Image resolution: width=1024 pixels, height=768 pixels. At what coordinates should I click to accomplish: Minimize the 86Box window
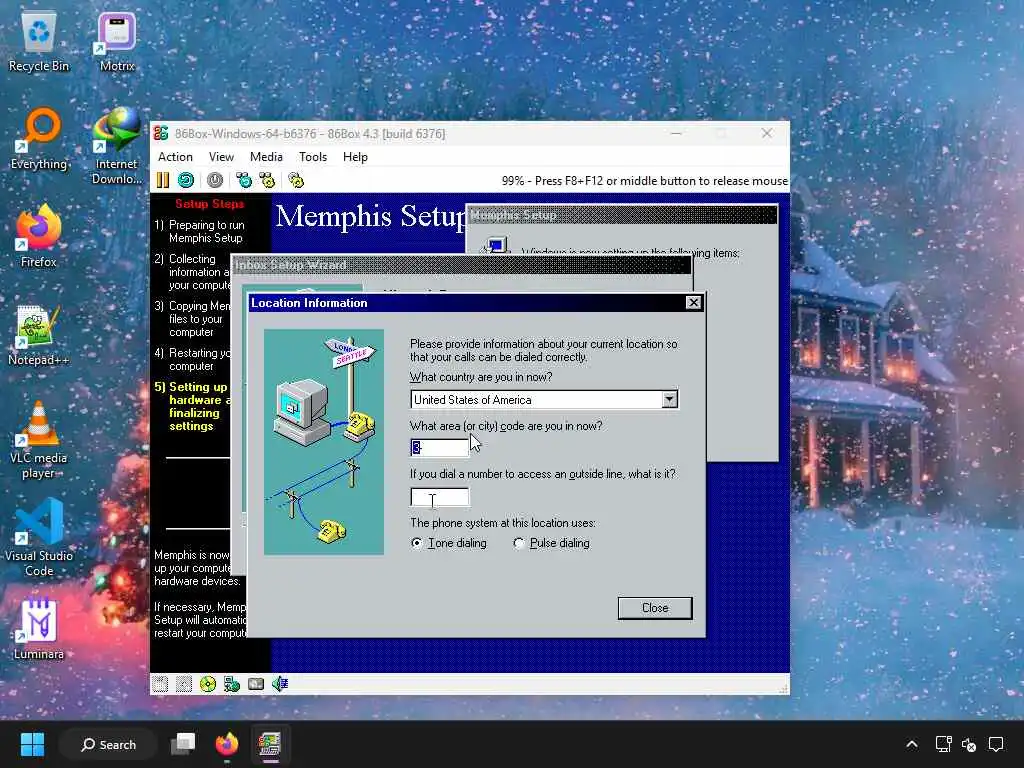tap(677, 133)
